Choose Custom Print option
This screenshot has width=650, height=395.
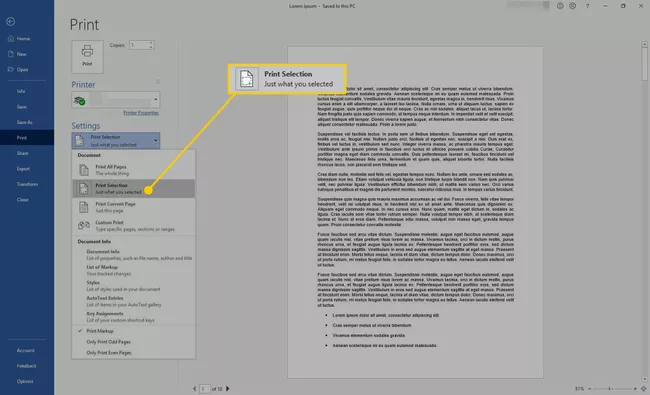pyautogui.click(x=133, y=225)
